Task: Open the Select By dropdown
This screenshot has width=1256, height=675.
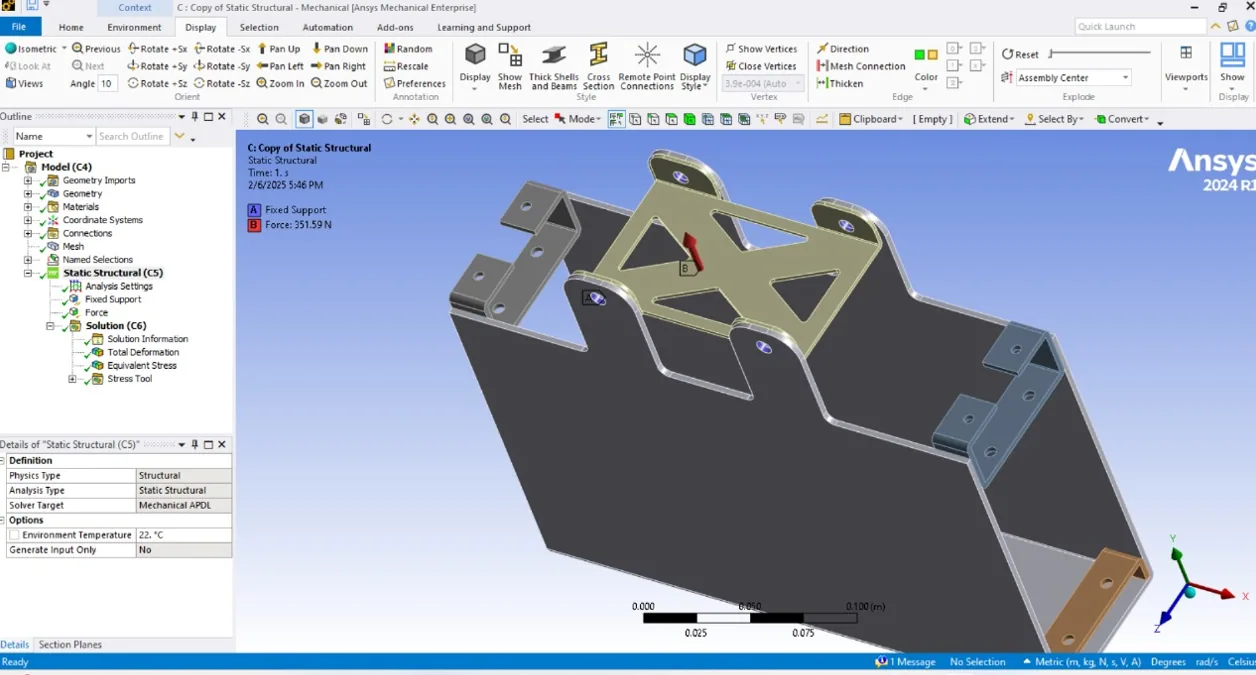Action: [x=1053, y=119]
